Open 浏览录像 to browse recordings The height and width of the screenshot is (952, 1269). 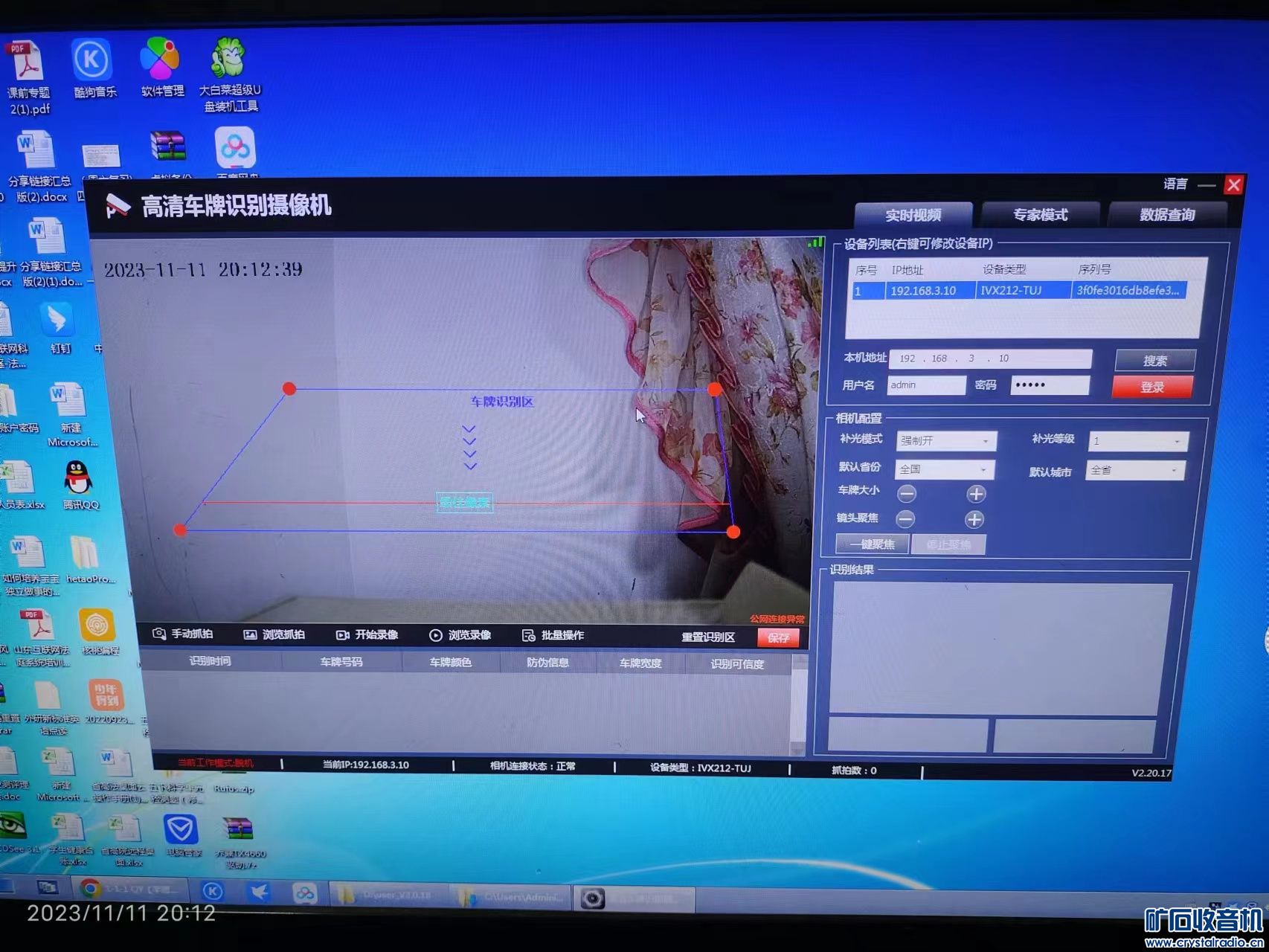tap(460, 635)
